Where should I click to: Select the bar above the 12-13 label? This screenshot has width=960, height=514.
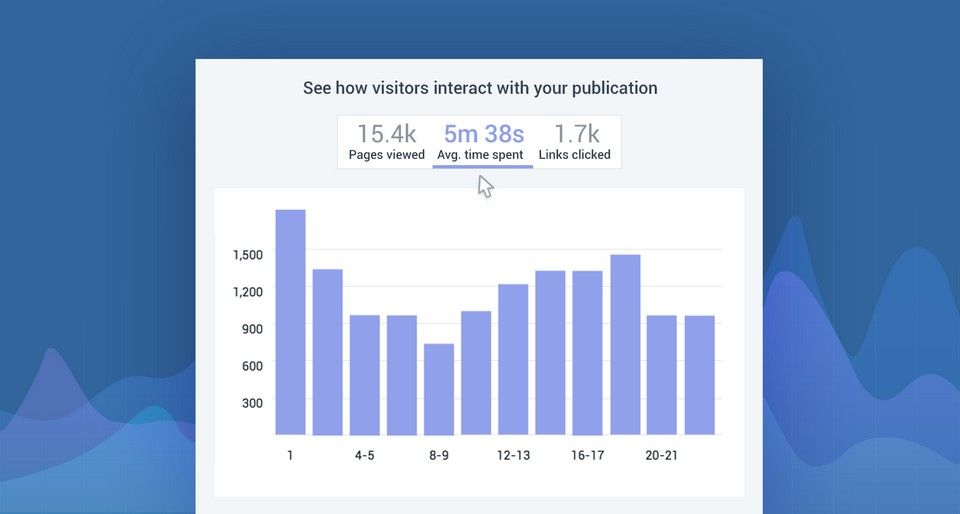tap(513, 359)
